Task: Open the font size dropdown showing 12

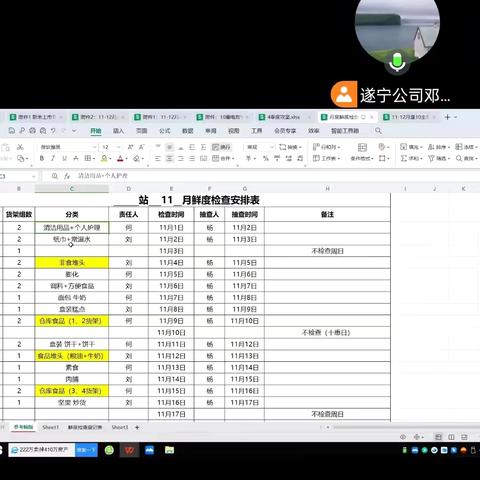Action: coord(118,147)
